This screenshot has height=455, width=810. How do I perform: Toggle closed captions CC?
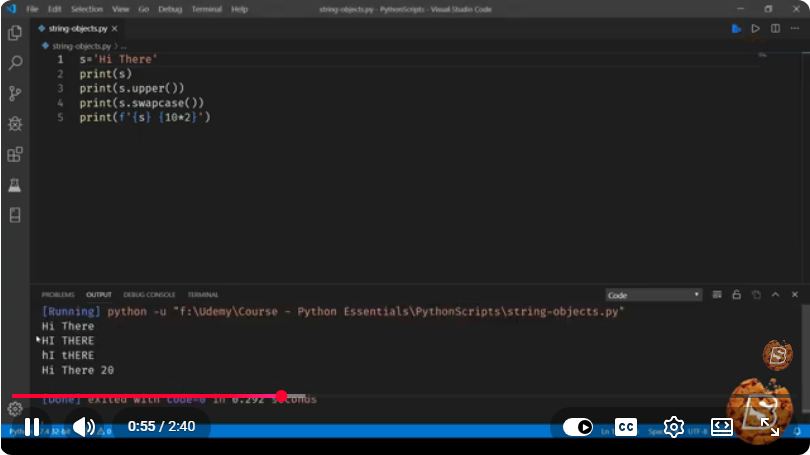coord(626,427)
